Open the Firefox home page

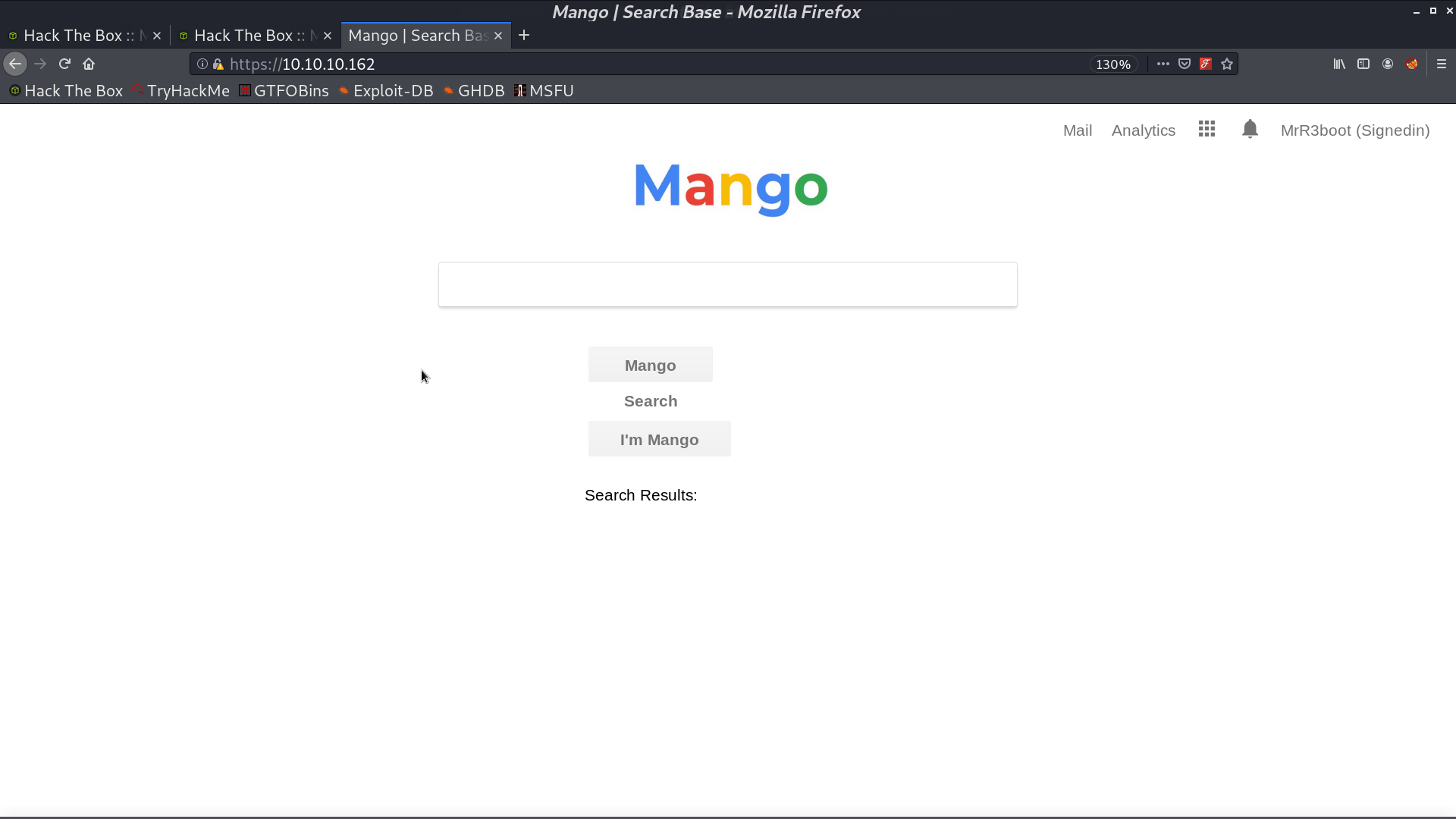click(89, 64)
